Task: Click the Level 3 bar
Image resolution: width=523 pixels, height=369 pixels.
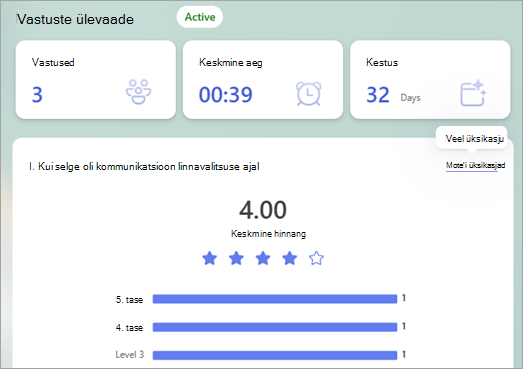Action: click(x=275, y=355)
